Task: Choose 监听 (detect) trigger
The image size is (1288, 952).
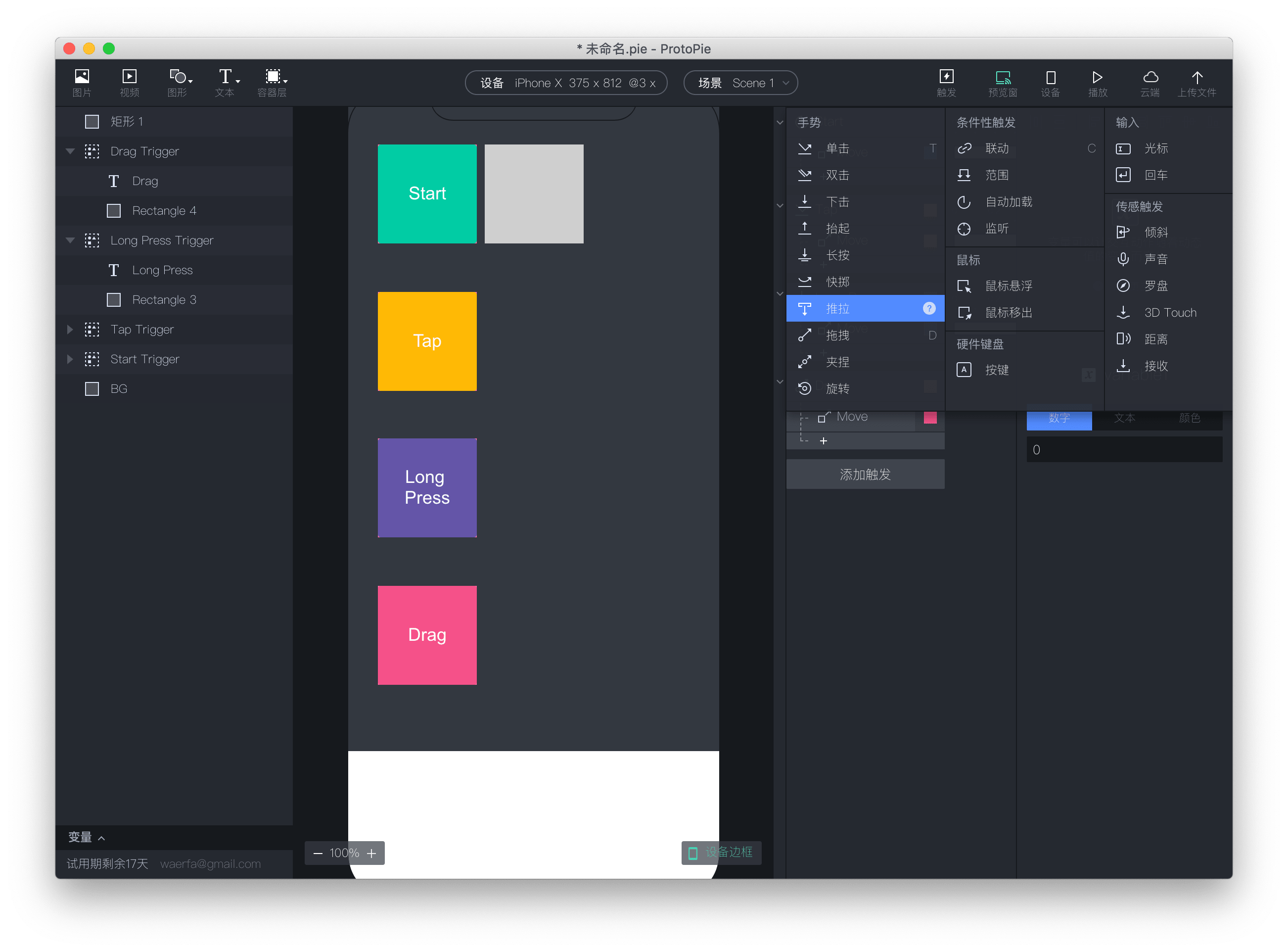Action: pos(1025,229)
